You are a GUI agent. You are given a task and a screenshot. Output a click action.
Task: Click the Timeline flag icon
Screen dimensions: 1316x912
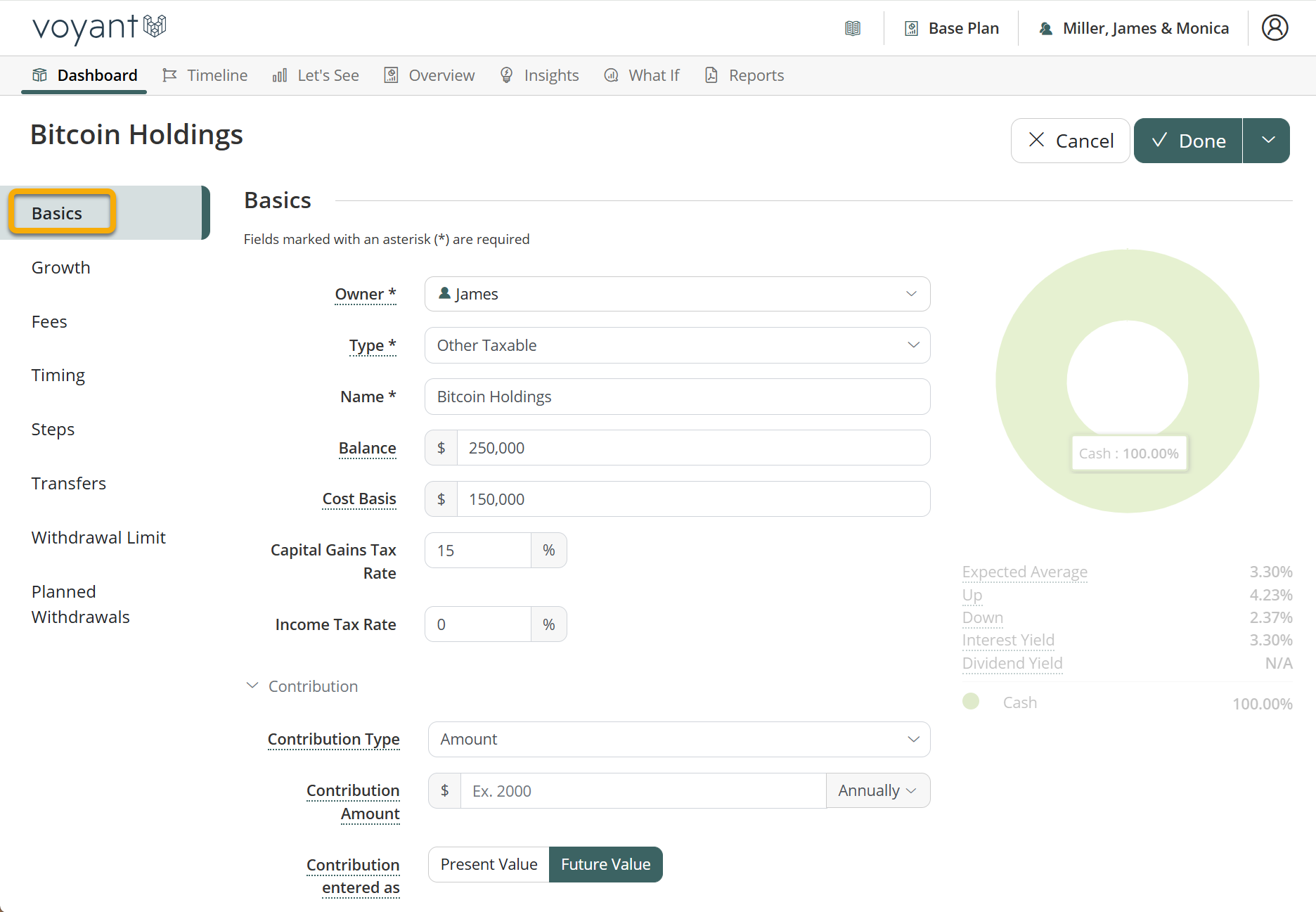point(169,75)
